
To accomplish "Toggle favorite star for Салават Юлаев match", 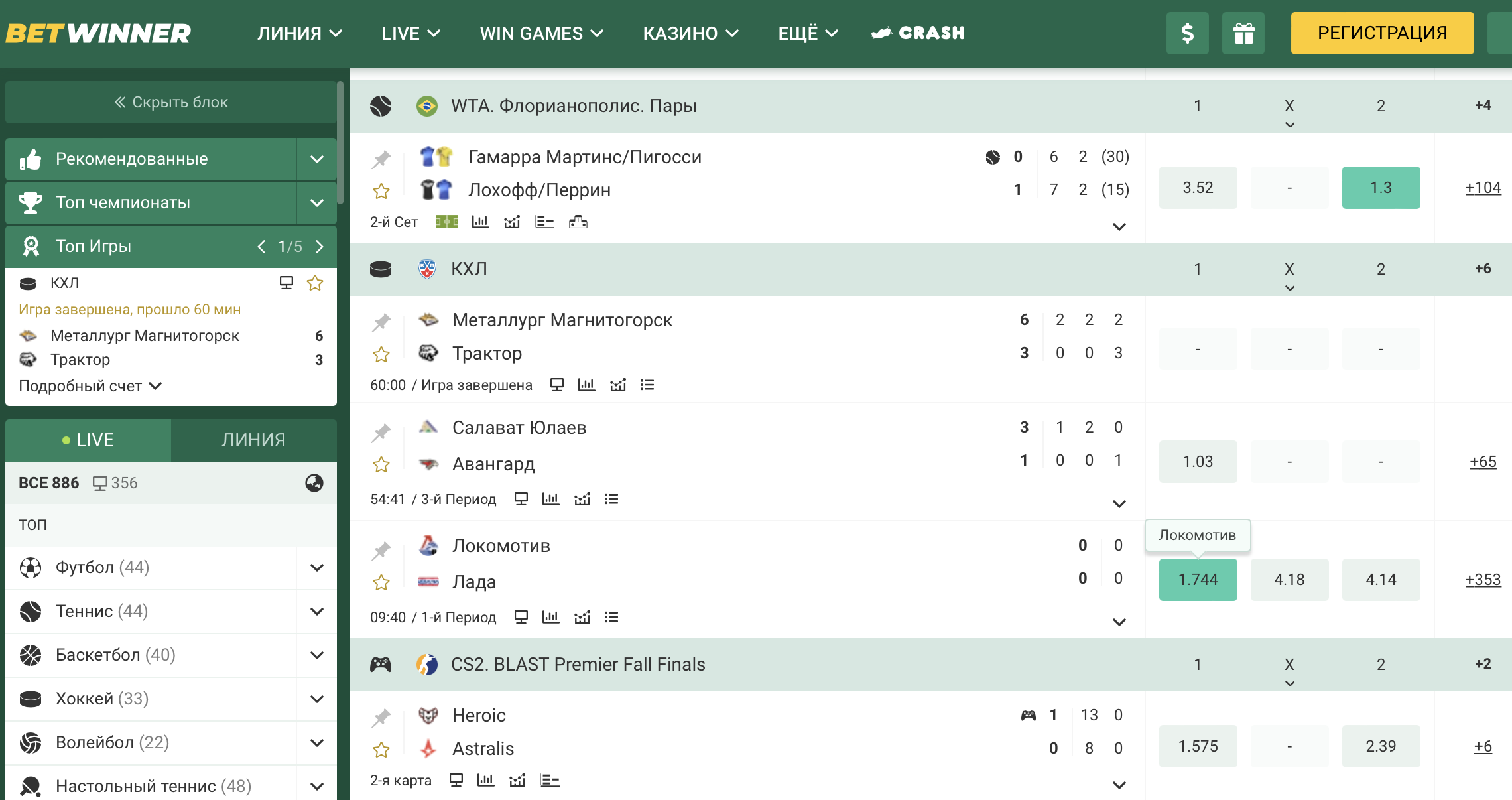I will [381, 465].
